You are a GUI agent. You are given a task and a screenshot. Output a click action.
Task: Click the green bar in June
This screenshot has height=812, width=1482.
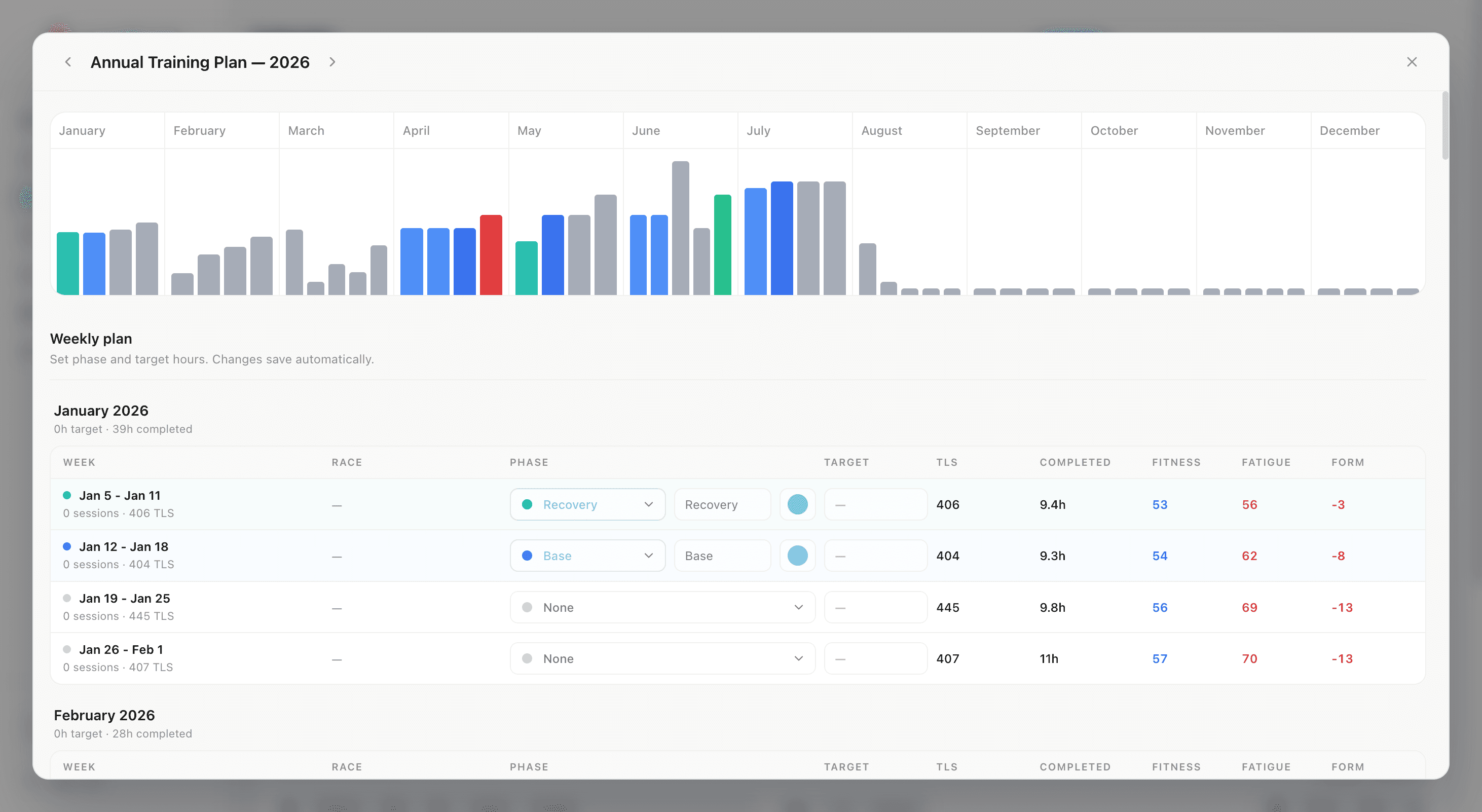[x=723, y=245]
